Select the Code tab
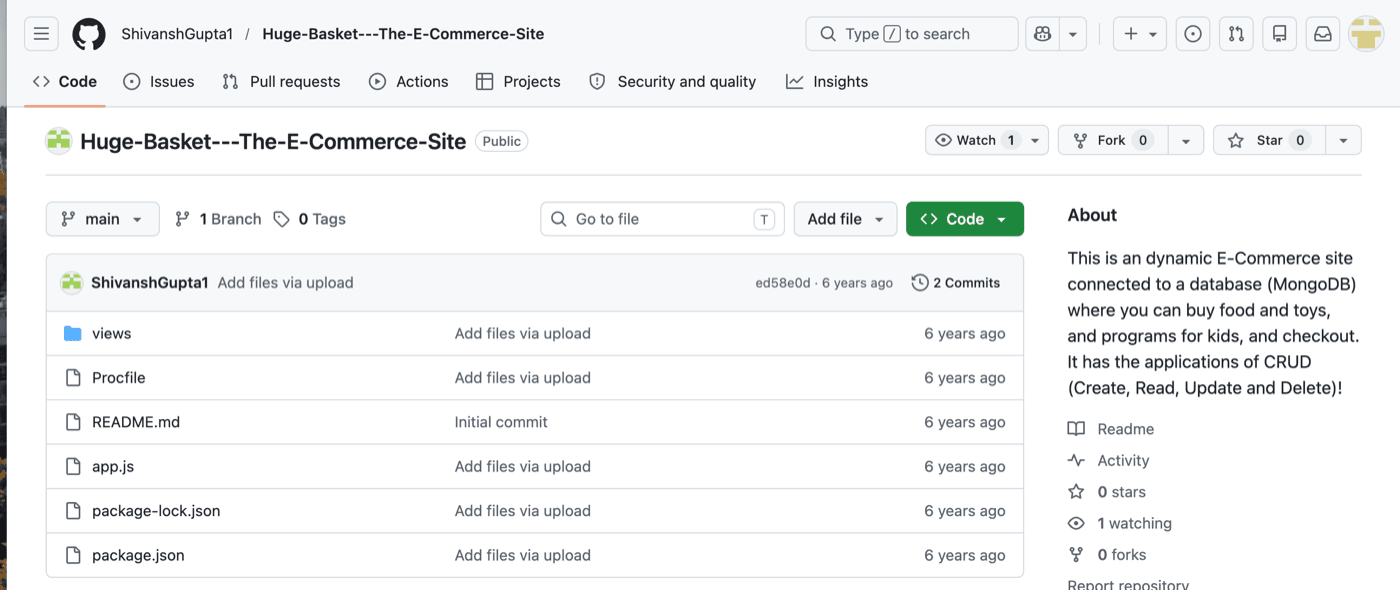 65,82
